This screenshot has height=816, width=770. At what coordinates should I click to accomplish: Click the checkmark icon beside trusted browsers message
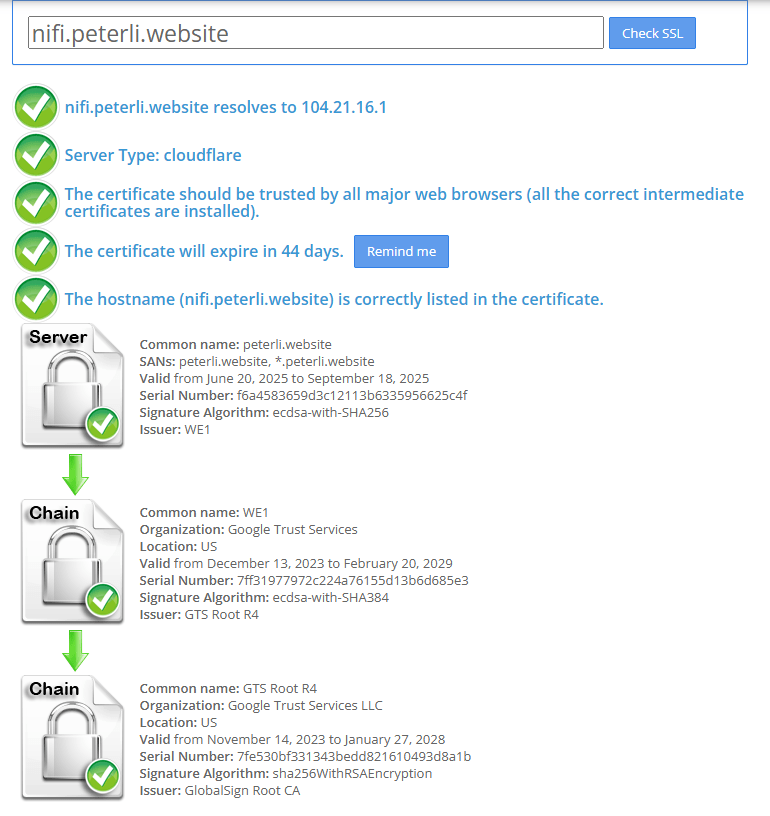pos(36,203)
